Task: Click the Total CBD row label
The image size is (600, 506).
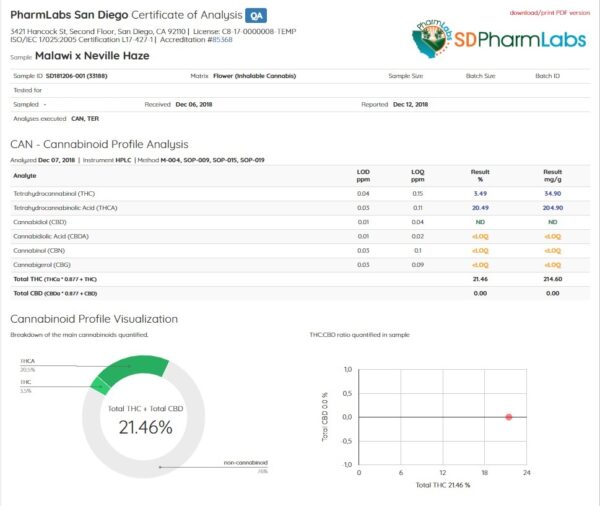Action: tap(55, 293)
